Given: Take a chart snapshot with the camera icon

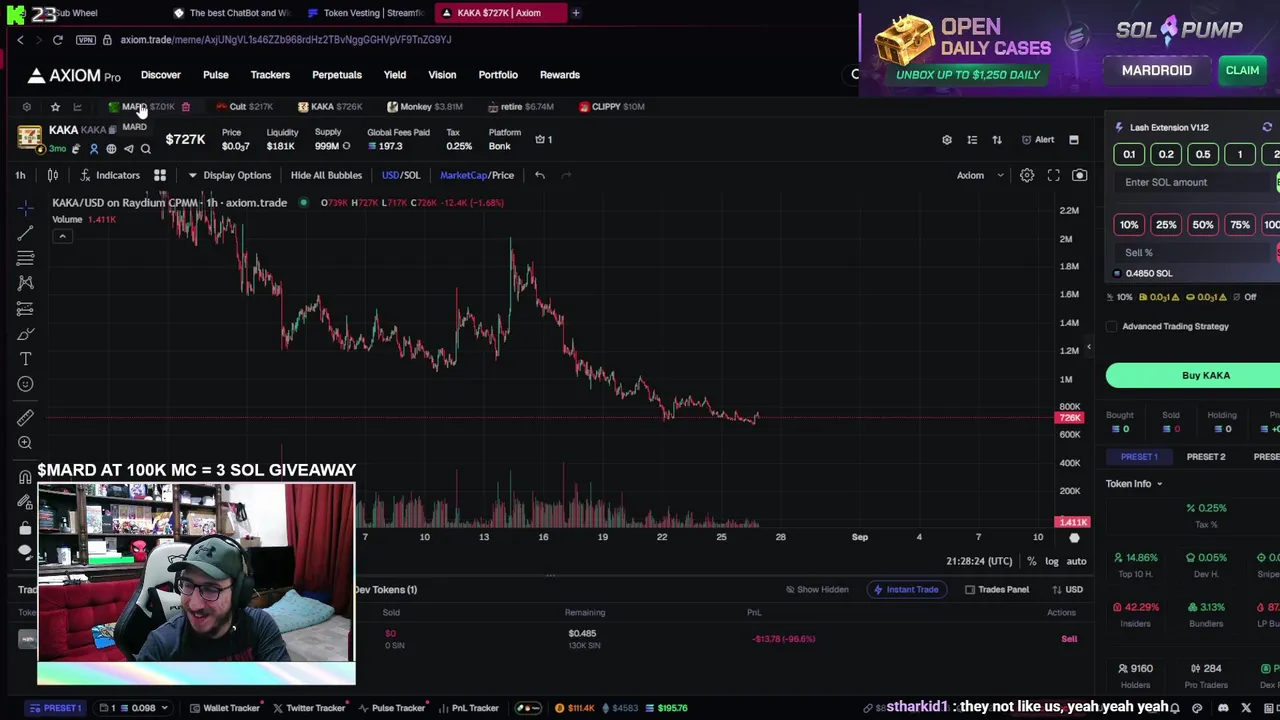Looking at the screenshot, I should (x=1079, y=175).
